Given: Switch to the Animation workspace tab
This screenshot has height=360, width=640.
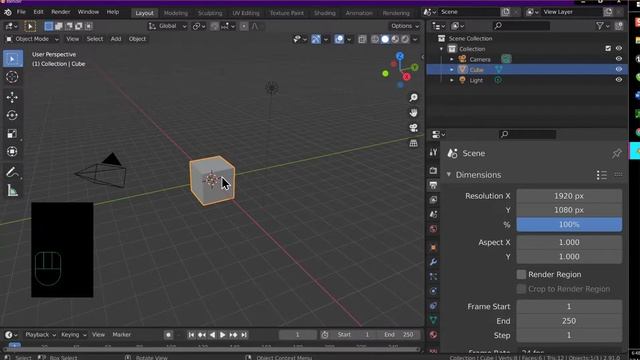Looking at the screenshot, I should (x=359, y=13).
